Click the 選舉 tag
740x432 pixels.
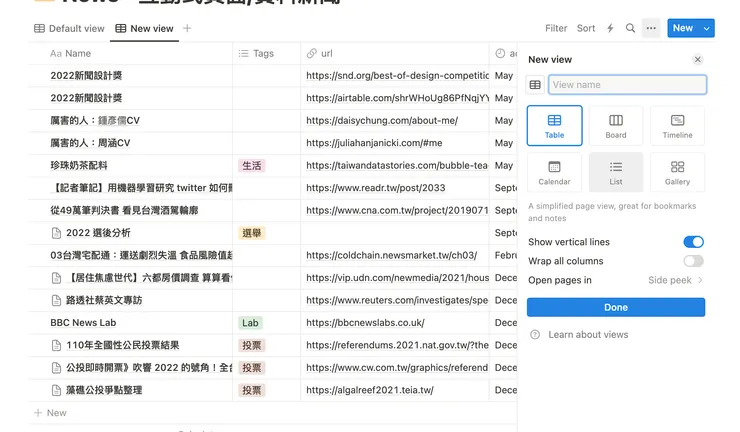tap(252, 233)
